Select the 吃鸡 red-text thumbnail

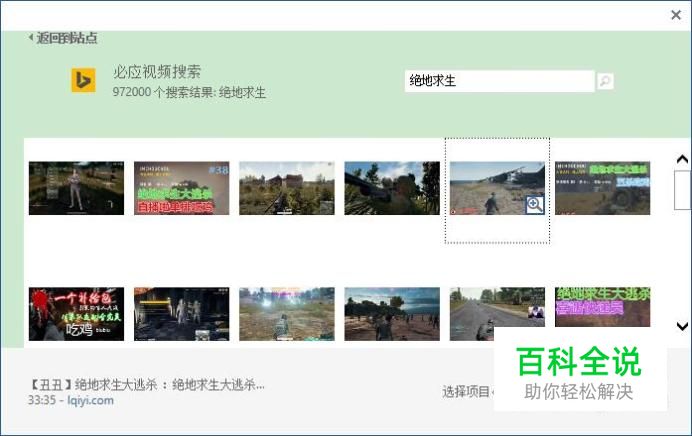click(76, 314)
